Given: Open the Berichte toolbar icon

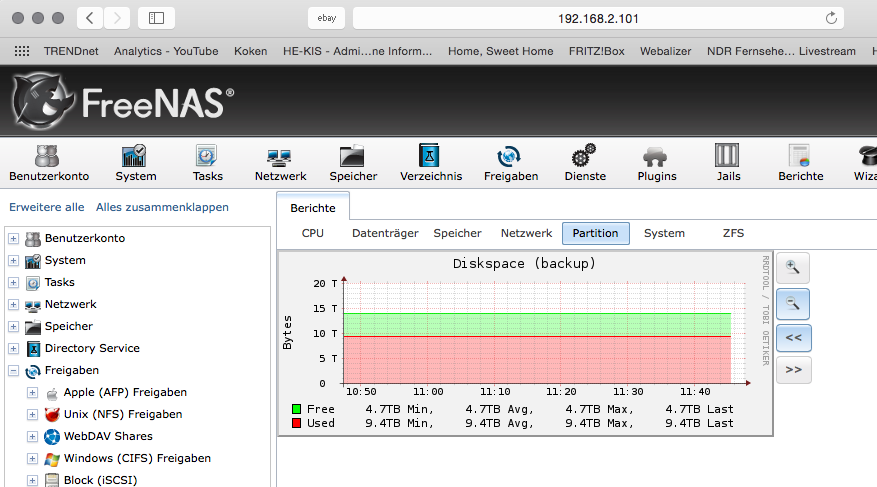Looking at the screenshot, I should pos(800,163).
